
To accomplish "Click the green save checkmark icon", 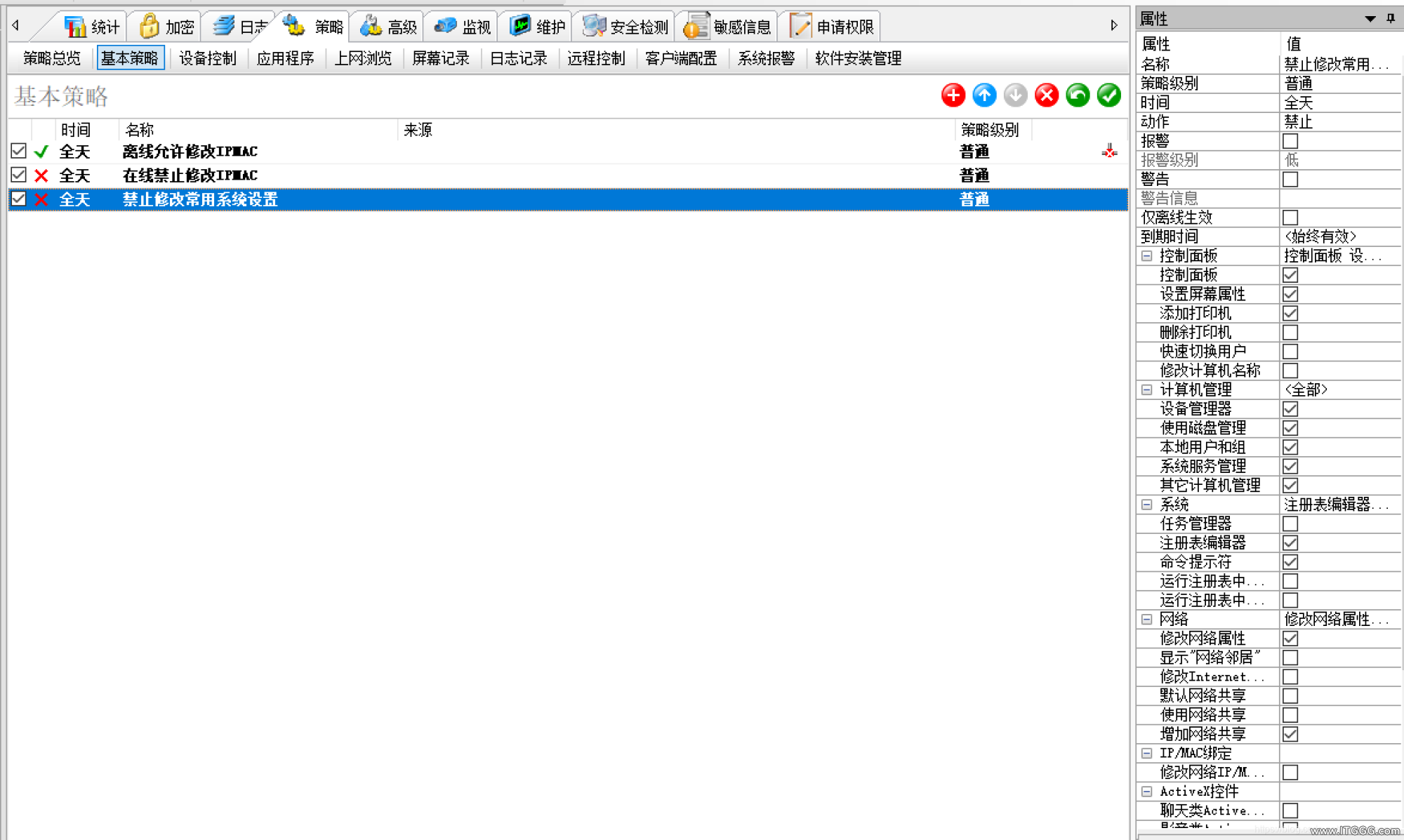I will pyautogui.click(x=1109, y=95).
